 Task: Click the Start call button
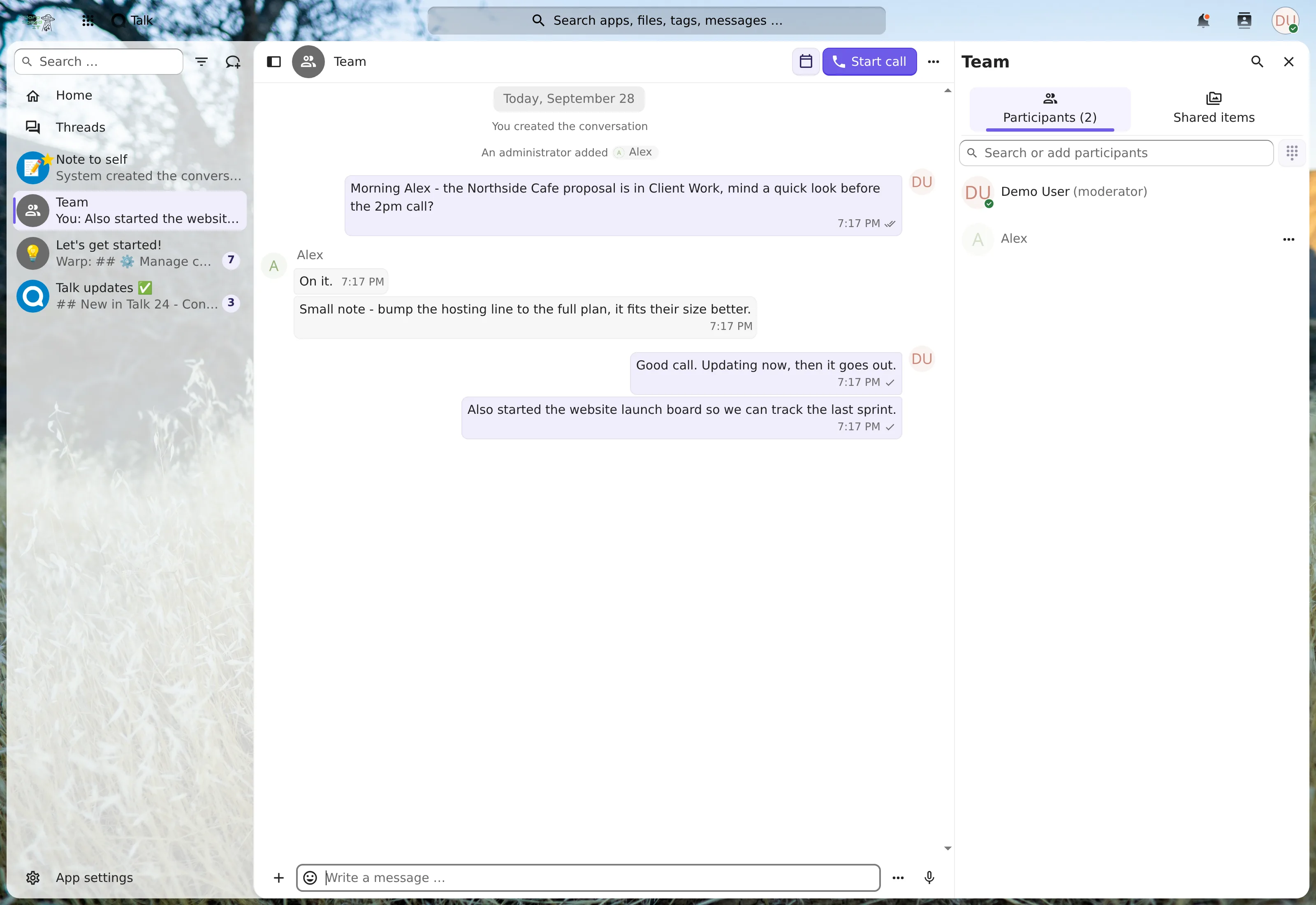tap(869, 62)
